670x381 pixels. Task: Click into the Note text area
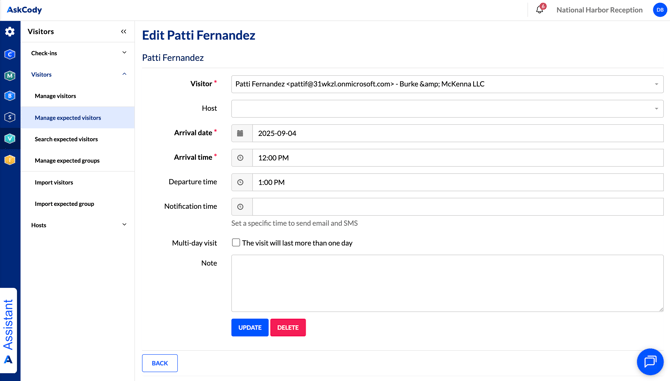coord(447,283)
